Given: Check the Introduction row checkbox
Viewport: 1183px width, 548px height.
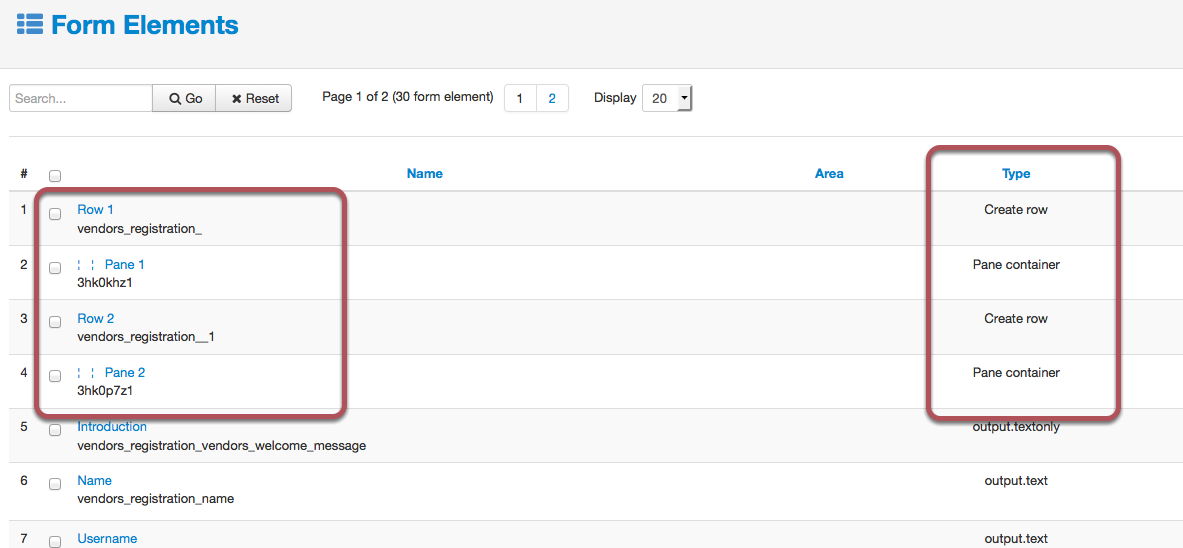Looking at the screenshot, I should coord(55,430).
